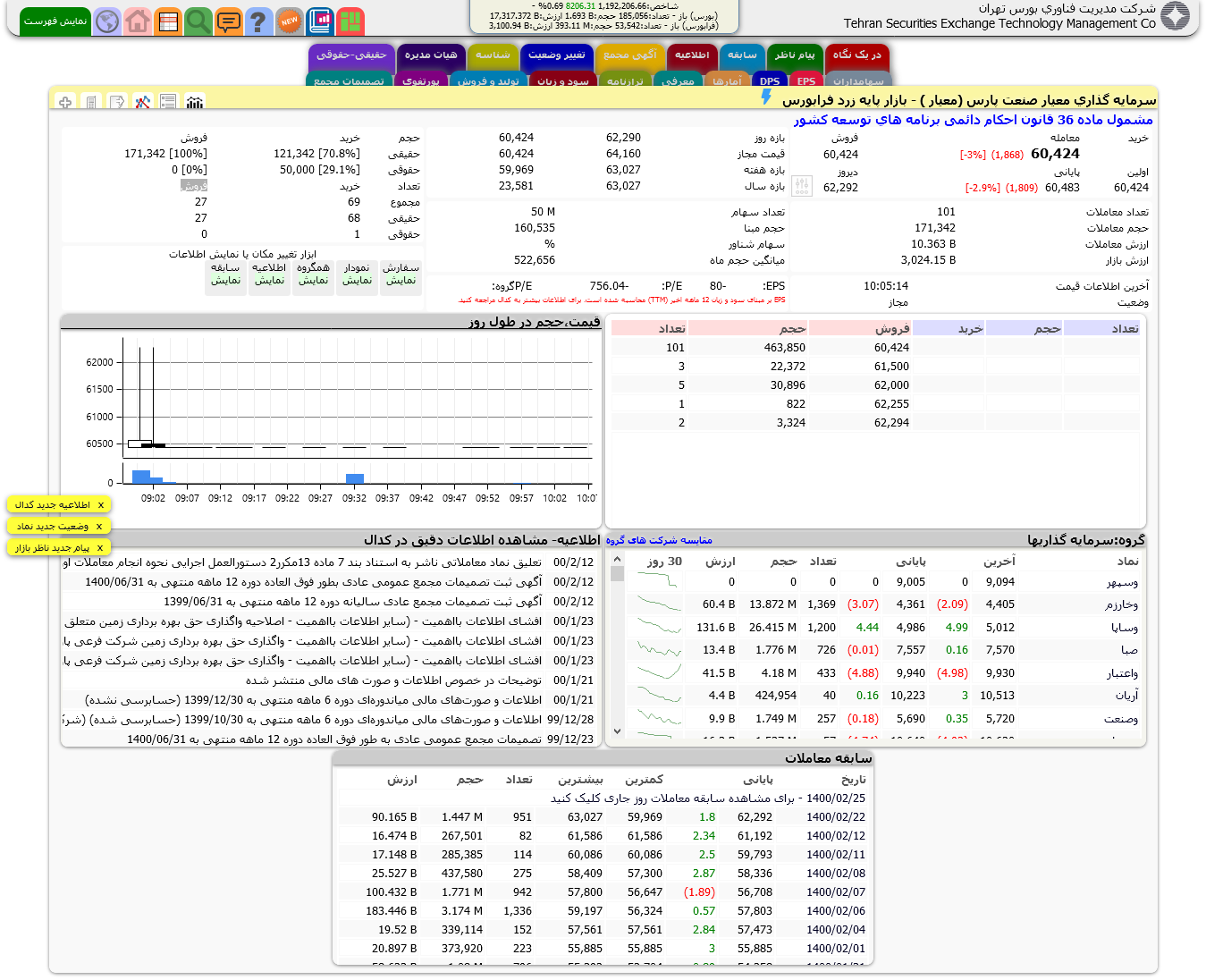Screen dimensions: 1206x980
Task: Click the 30-day sparkline for واعتبار
Action: pos(659,673)
